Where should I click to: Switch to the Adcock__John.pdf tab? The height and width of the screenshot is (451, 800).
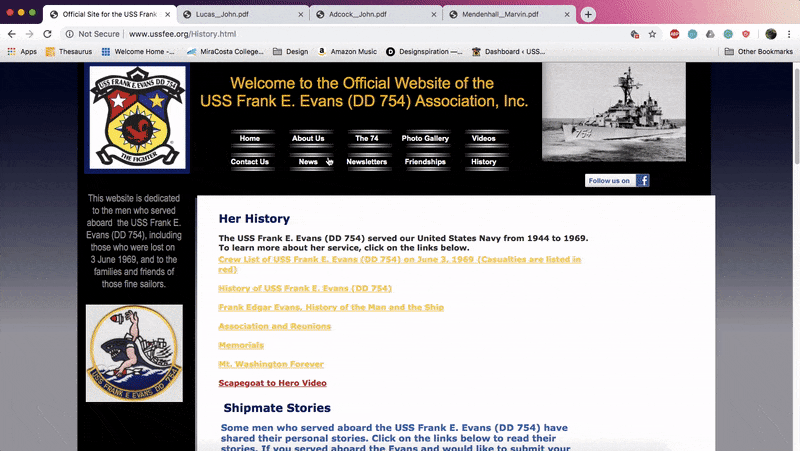pos(377,14)
